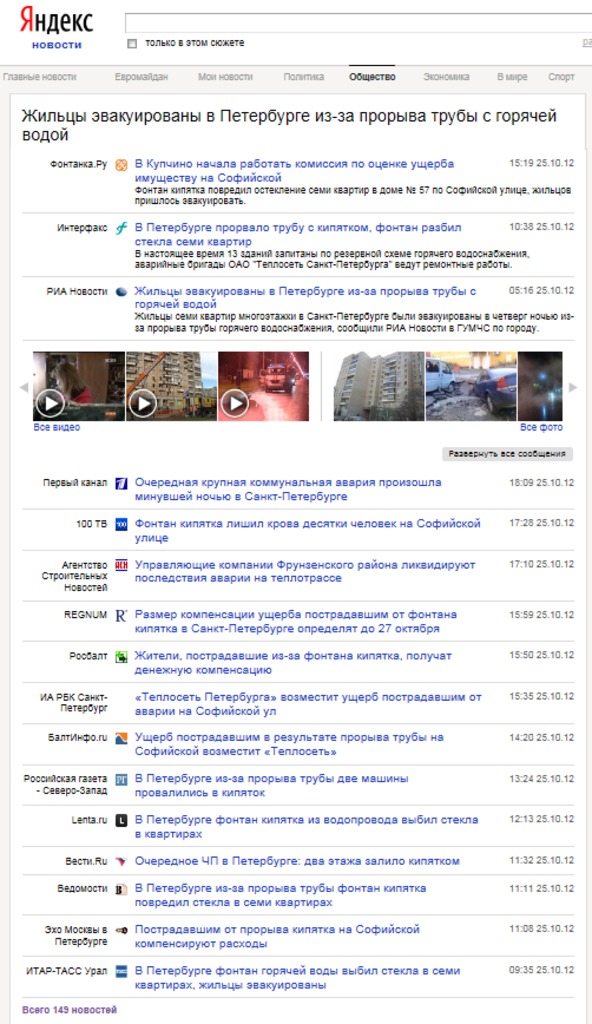
Task: Open the 'Все видео' link
Action: click(x=57, y=427)
